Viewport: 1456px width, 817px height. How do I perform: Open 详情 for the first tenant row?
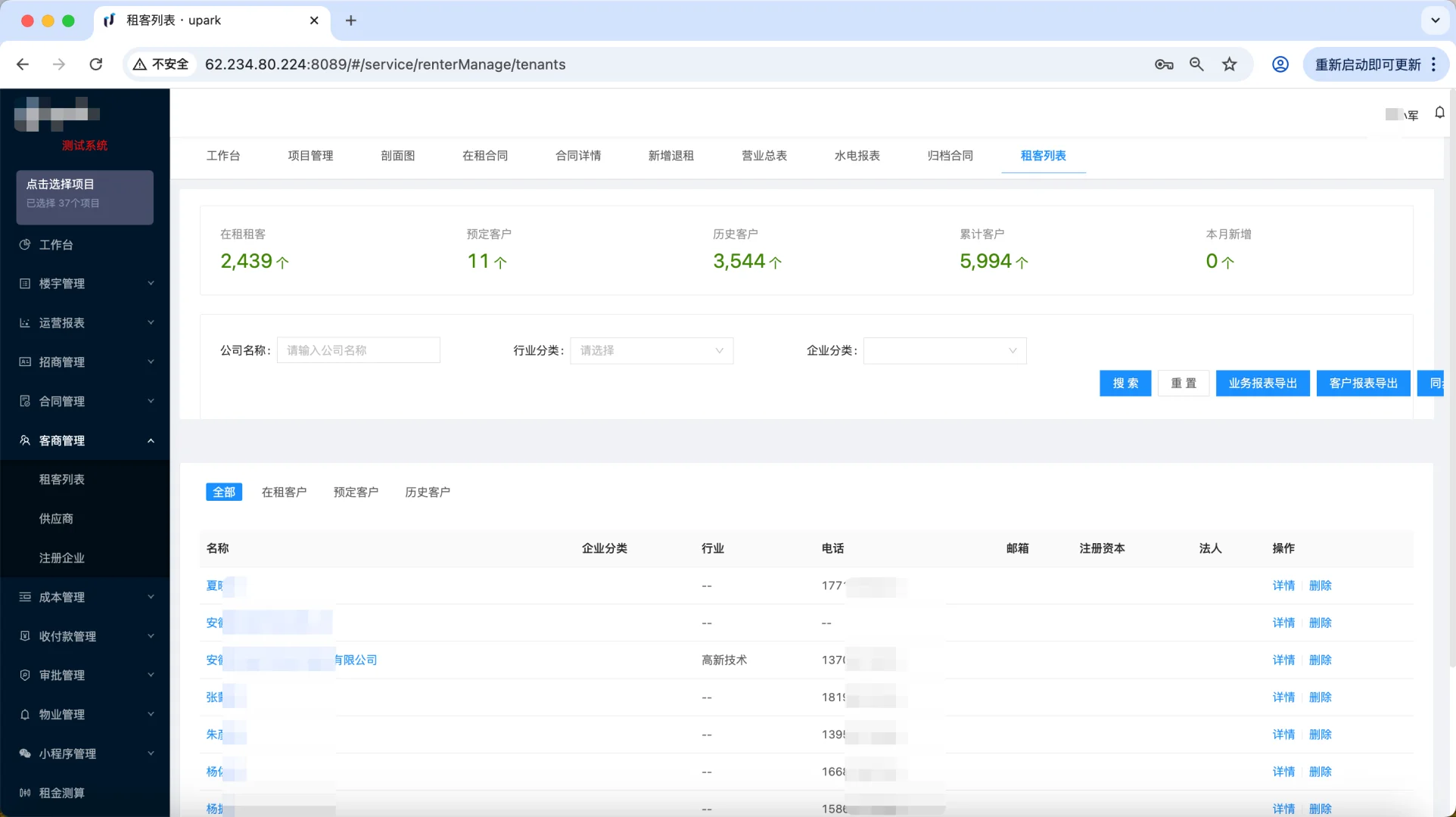click(x=1283, y=585)
